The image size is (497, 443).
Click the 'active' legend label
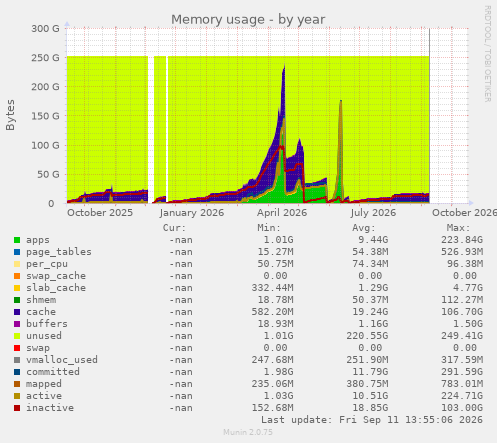(x=44, y=396)
